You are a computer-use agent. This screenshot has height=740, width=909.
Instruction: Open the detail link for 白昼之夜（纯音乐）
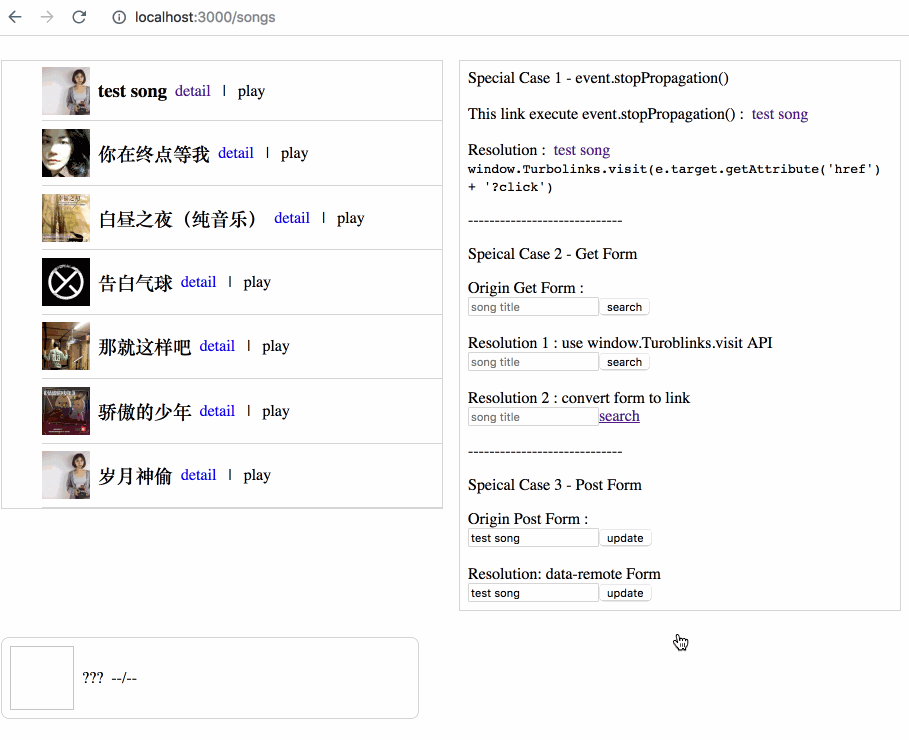tap(292, 218)
